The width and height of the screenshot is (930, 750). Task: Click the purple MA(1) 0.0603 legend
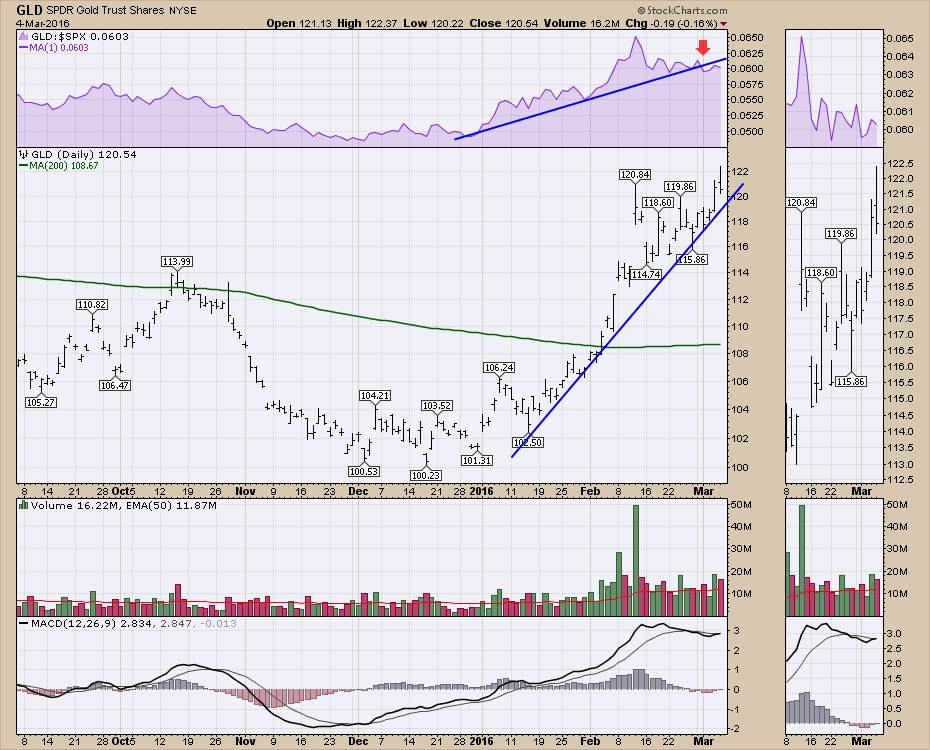pos(53,47)
